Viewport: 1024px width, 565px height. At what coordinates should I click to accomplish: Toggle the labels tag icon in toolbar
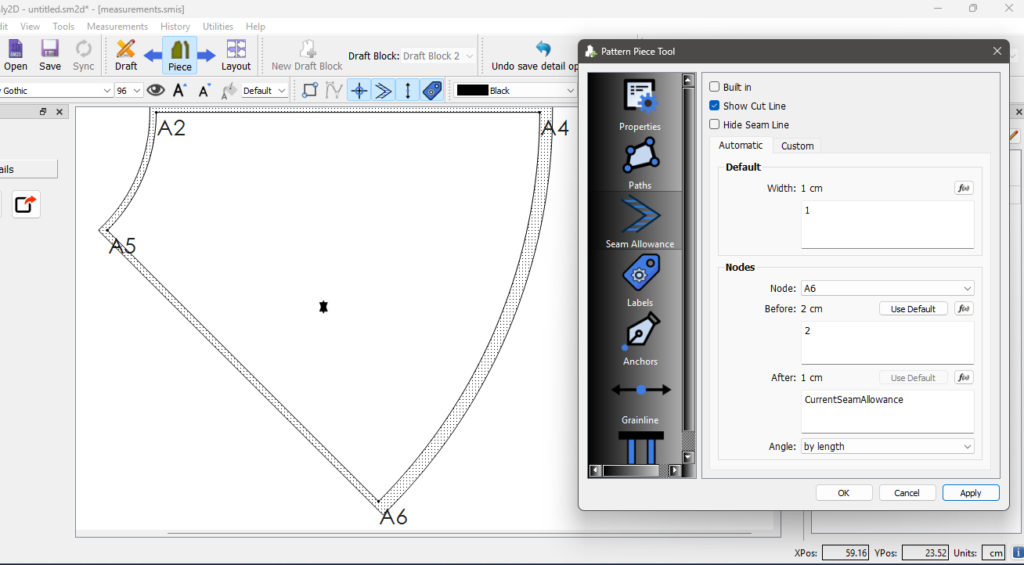[432, 90]
